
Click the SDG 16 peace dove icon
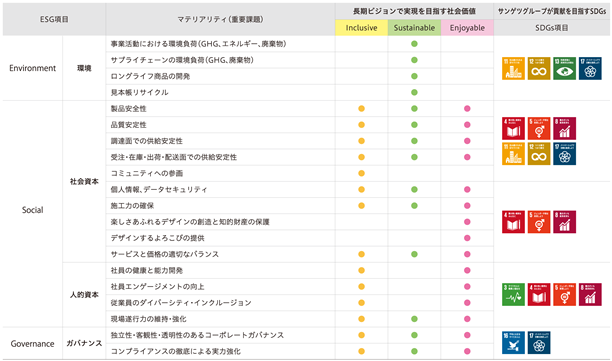tap(513, 343)
